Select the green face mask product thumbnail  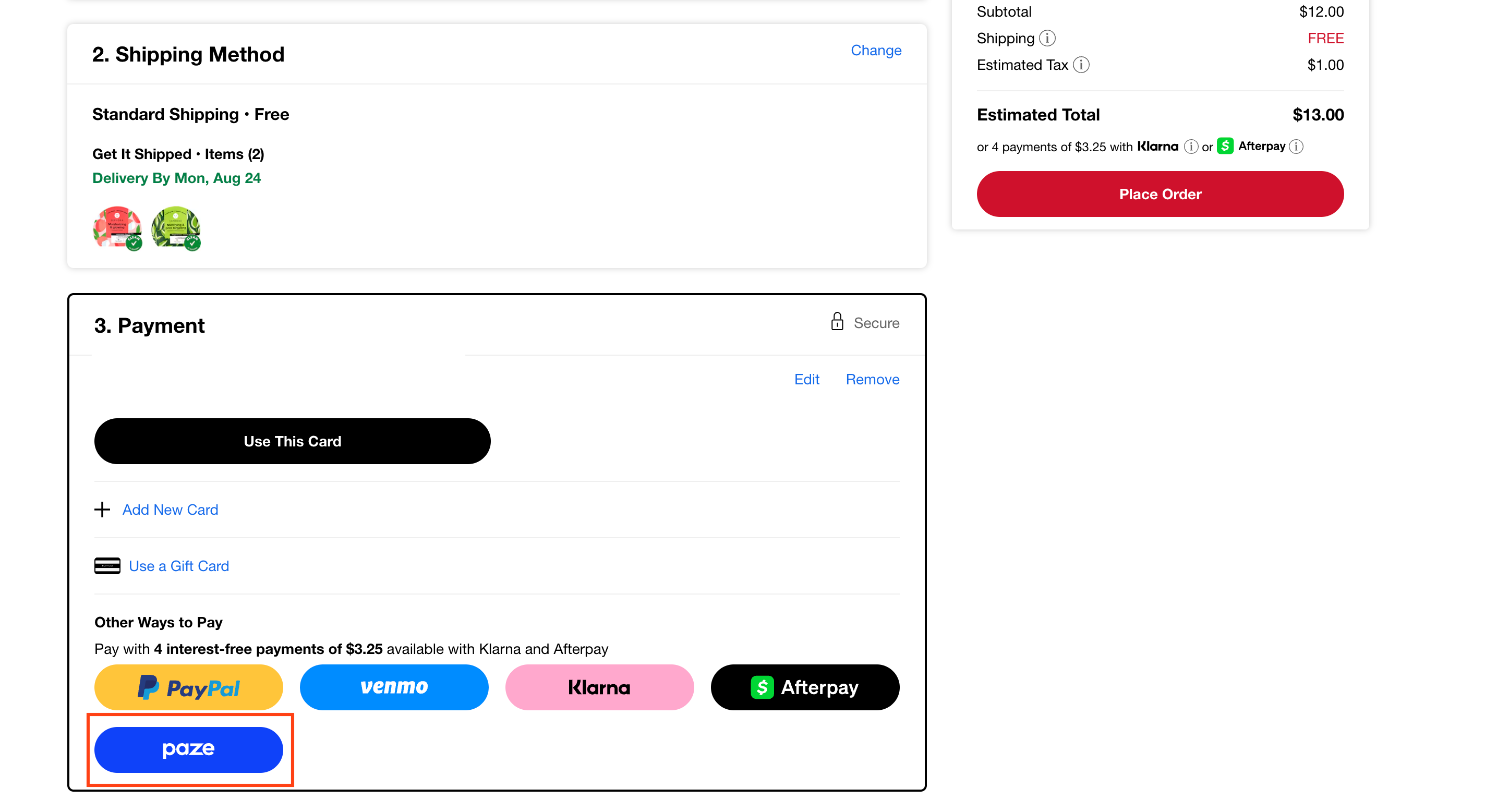(x=176, y=228)
